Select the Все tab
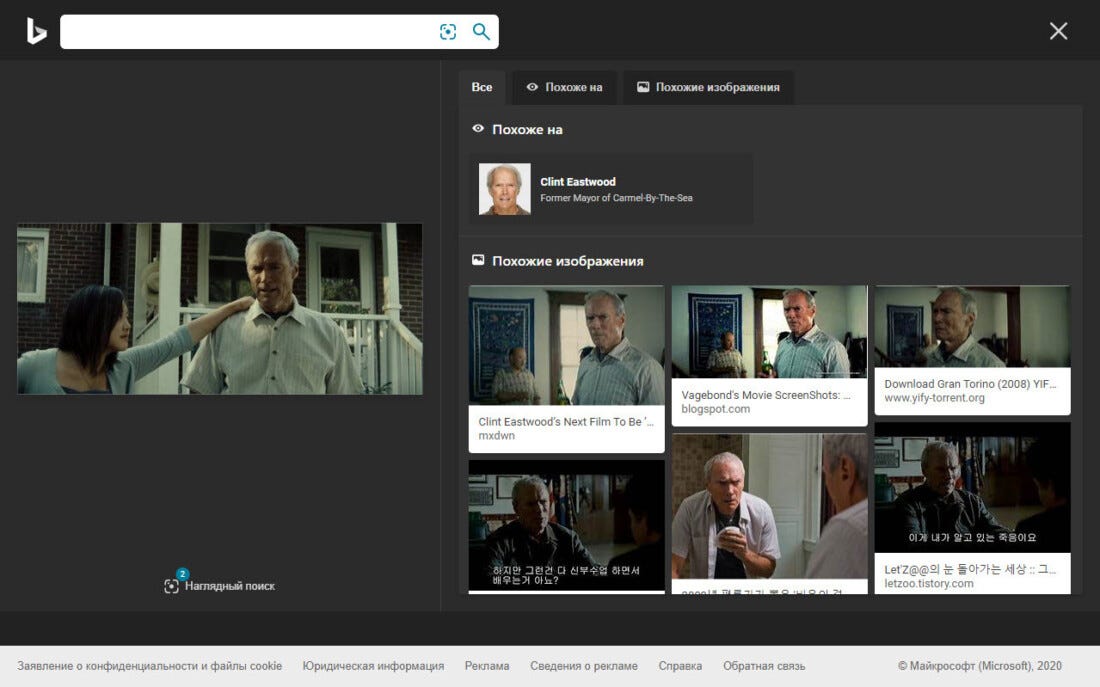 482,87
